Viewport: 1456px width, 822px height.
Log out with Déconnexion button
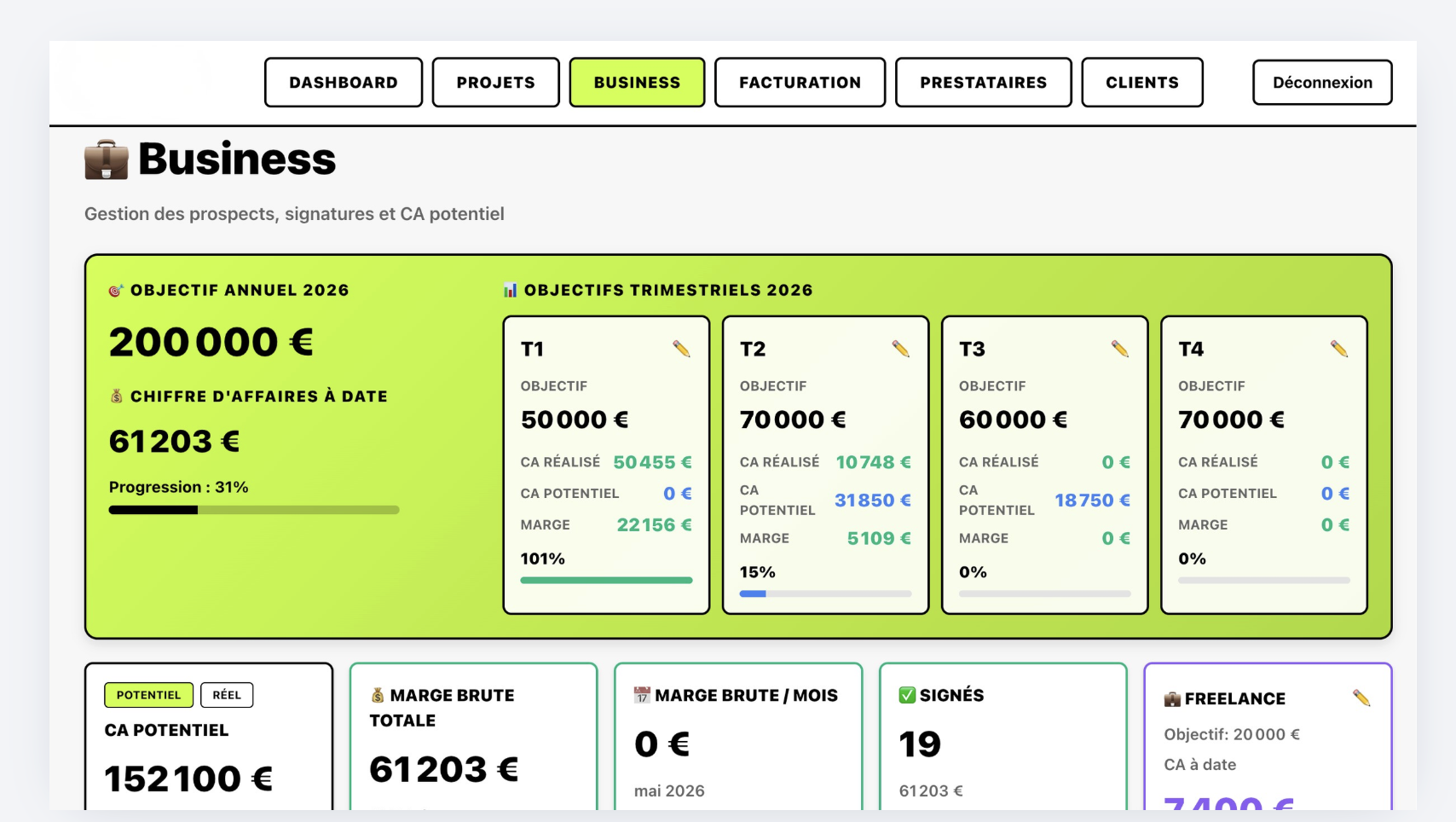(1323, 83)
